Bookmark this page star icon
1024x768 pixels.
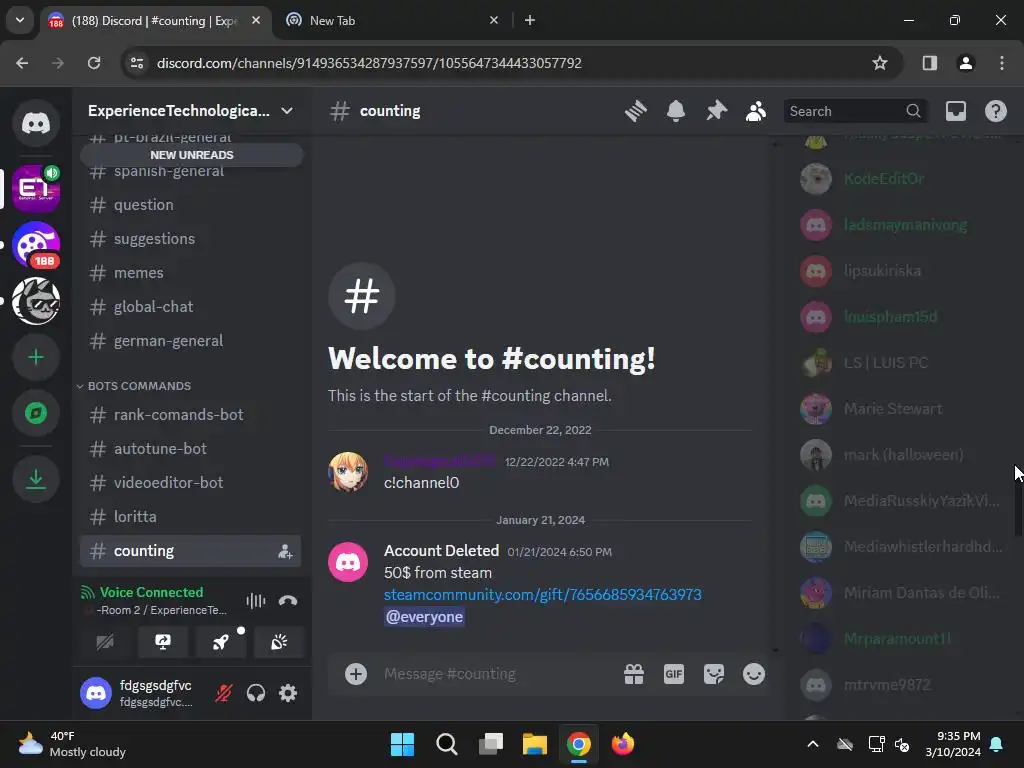pos(880,63)
